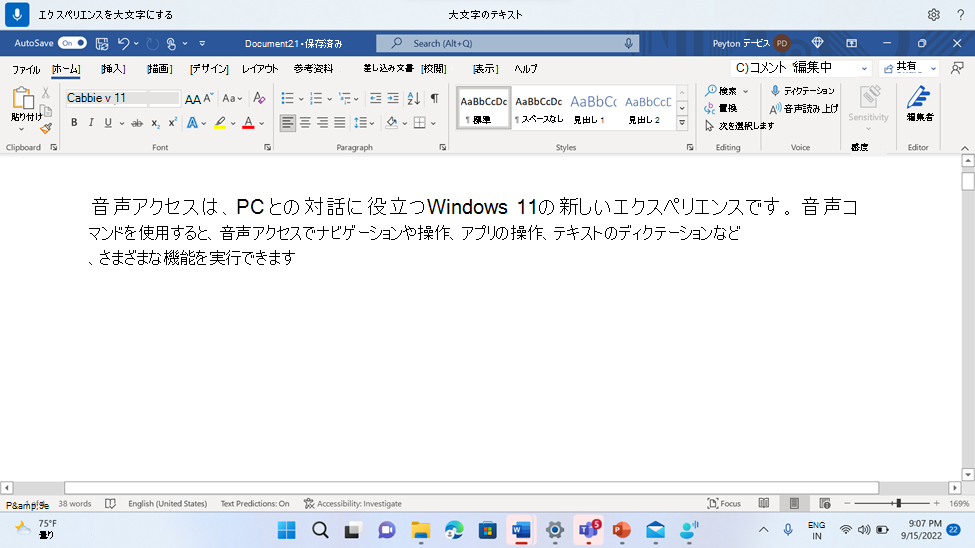The height and width of the screenshot is (548, 975).
Task: Apply red font color
Action: tap(248, 123)
